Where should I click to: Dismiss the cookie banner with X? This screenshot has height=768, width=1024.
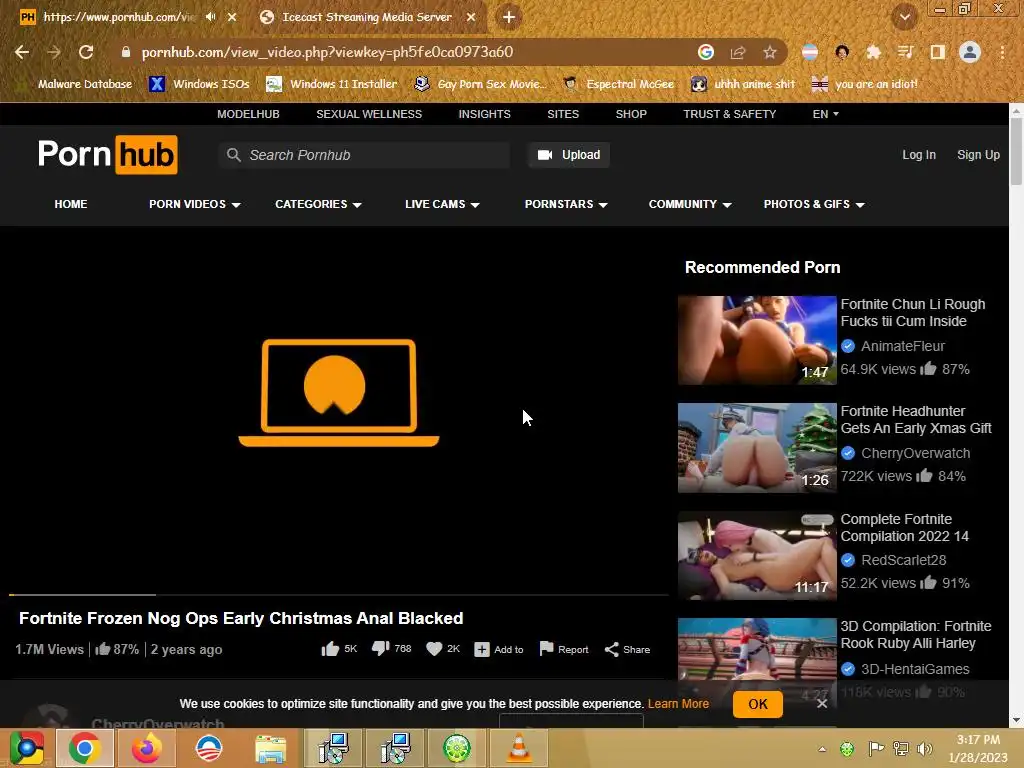[822, 703]
